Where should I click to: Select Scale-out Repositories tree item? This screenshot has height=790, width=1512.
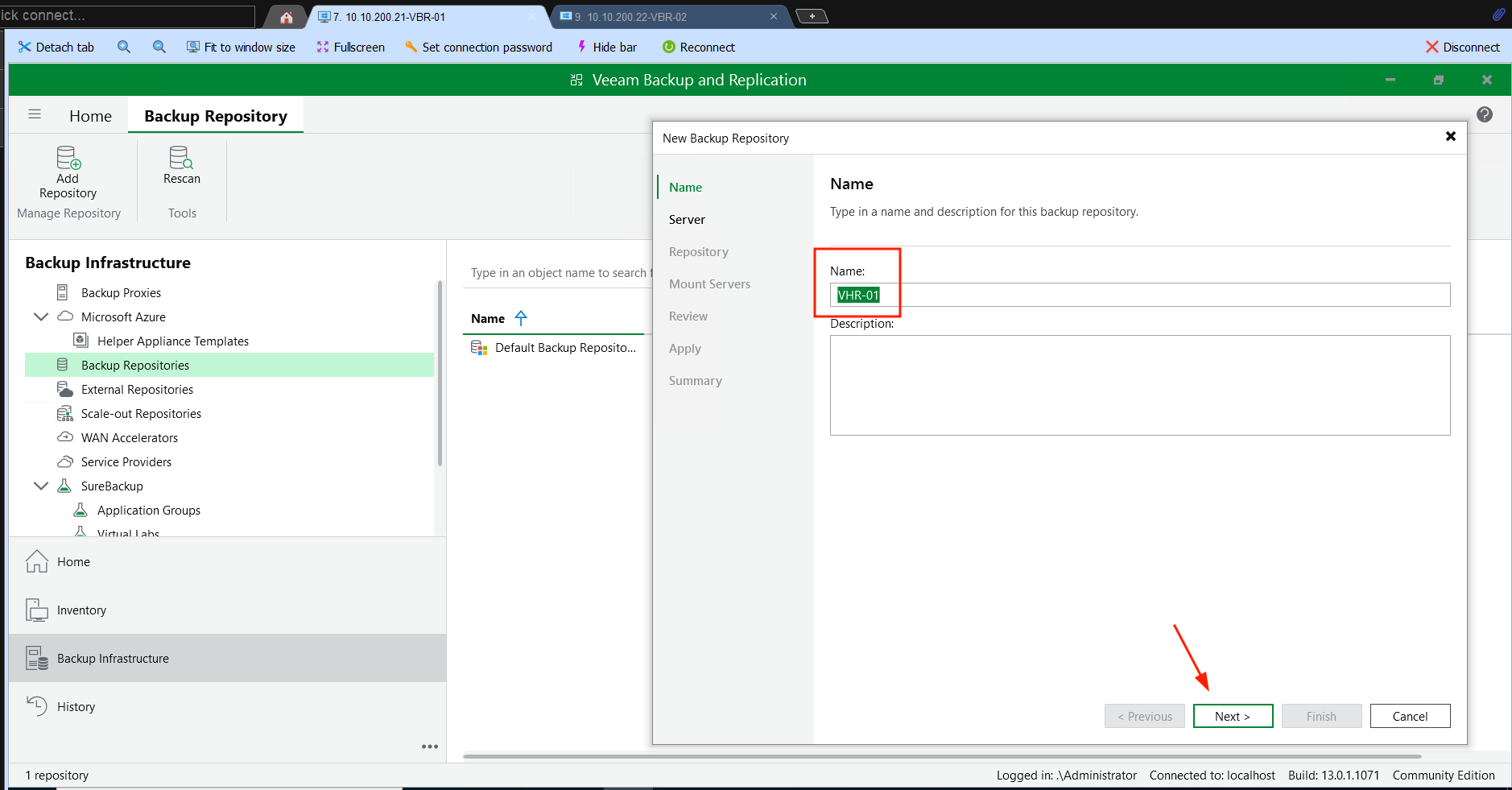(x=141, y=413)
